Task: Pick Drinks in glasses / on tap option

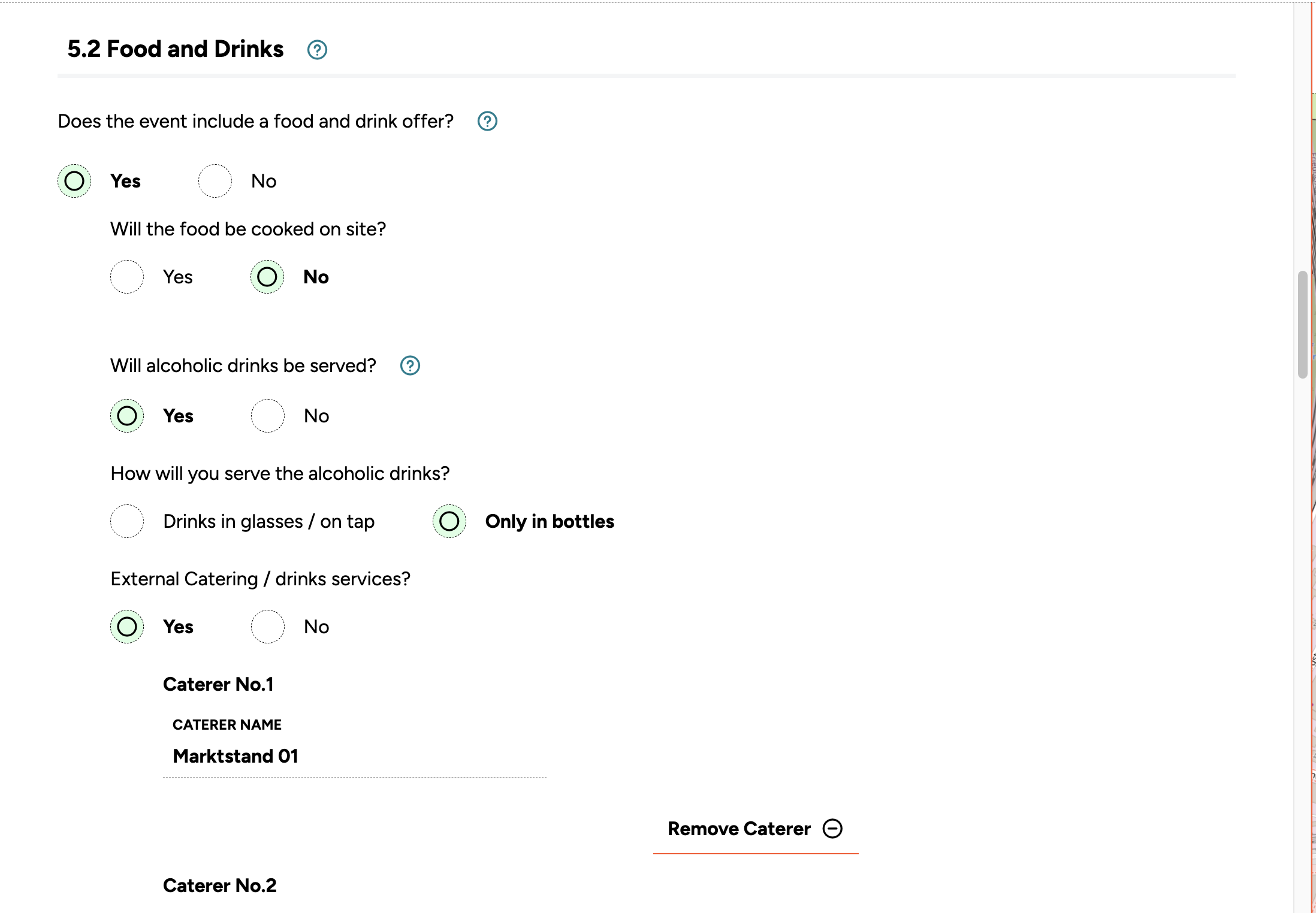Action: (x=127, y=521)
